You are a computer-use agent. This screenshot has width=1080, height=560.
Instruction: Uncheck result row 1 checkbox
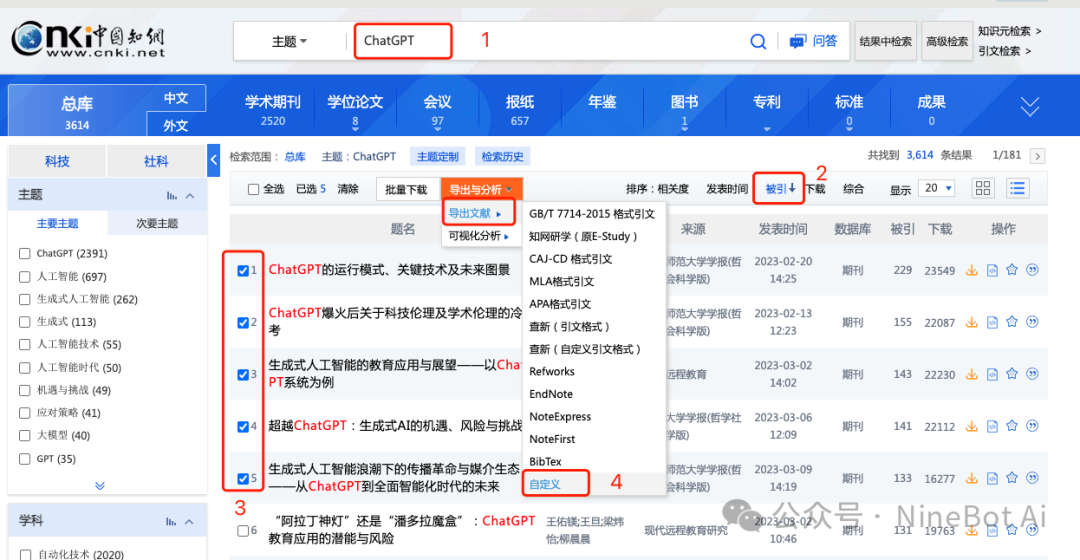click(x=242, y=271)
